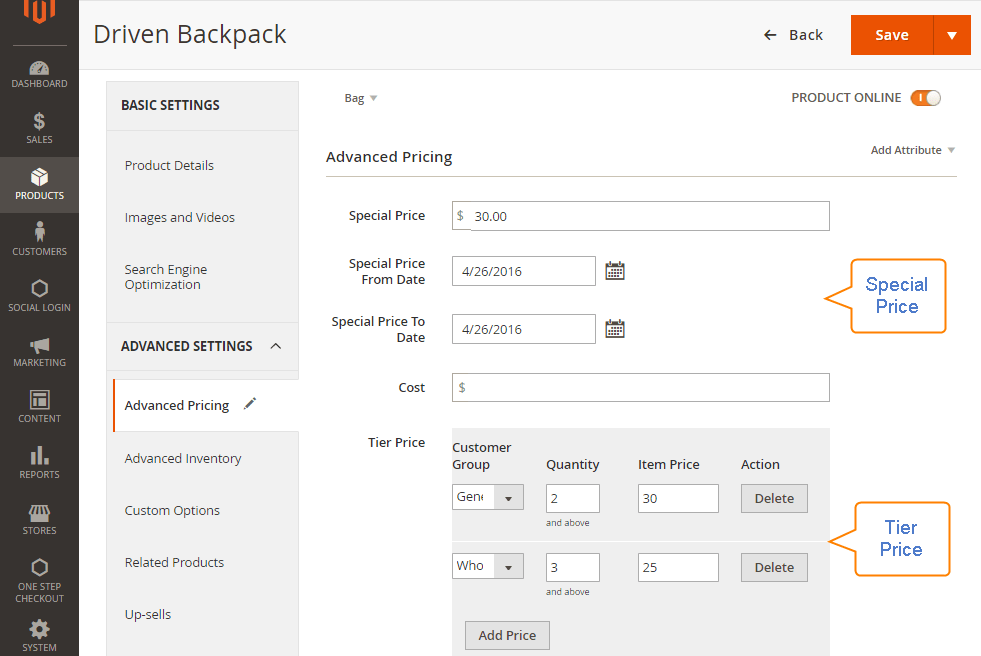
Task: Focus the Special Price From Date field
Action: 524,271
